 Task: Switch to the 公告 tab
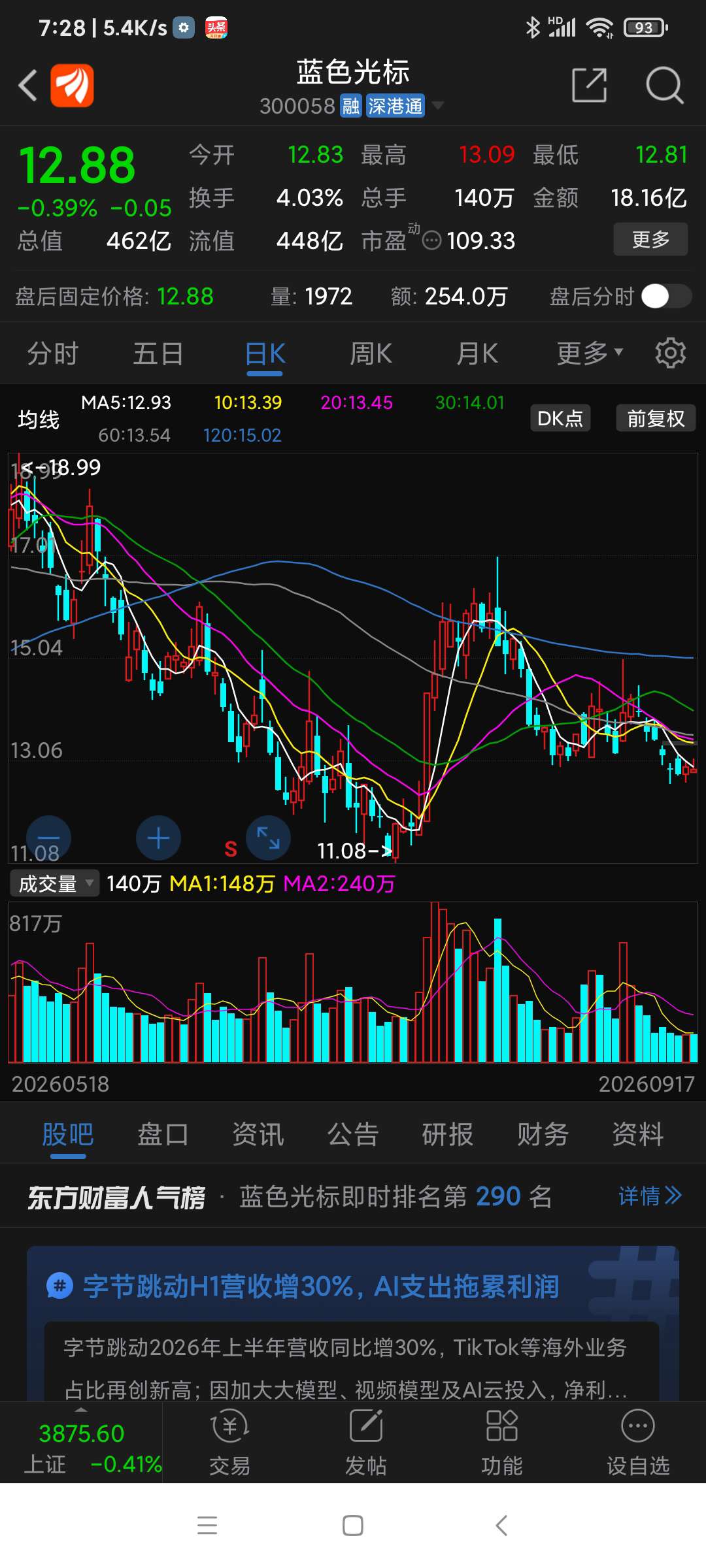pyautogui.click(x=353, y=1134)
